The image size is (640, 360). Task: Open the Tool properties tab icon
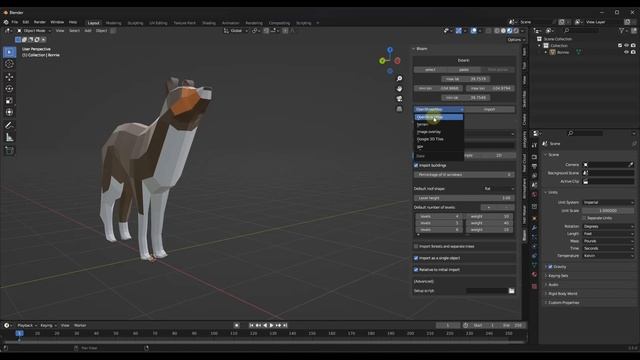click(x=534, y=145)
